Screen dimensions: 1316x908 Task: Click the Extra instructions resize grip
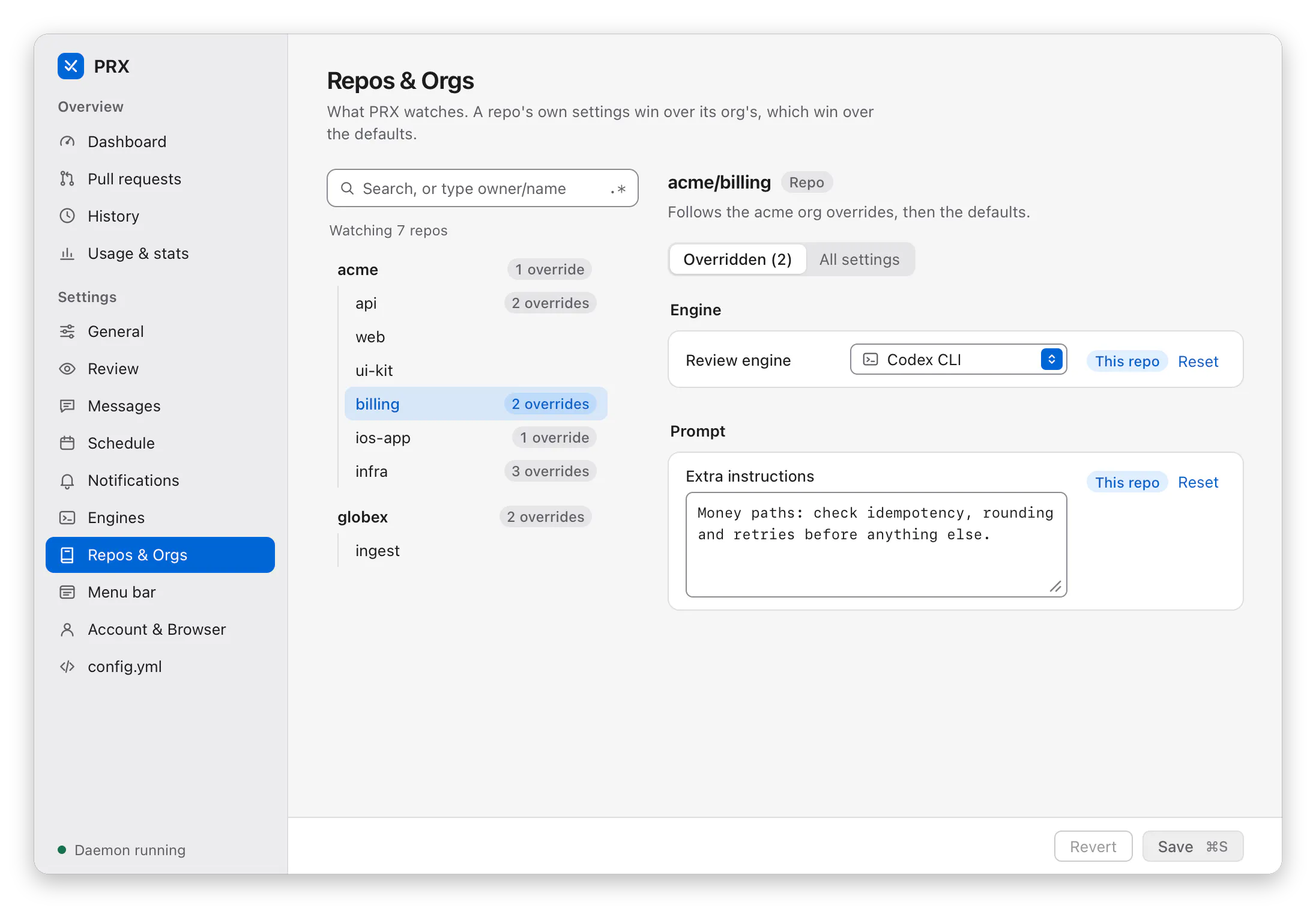pos(1055,586)
